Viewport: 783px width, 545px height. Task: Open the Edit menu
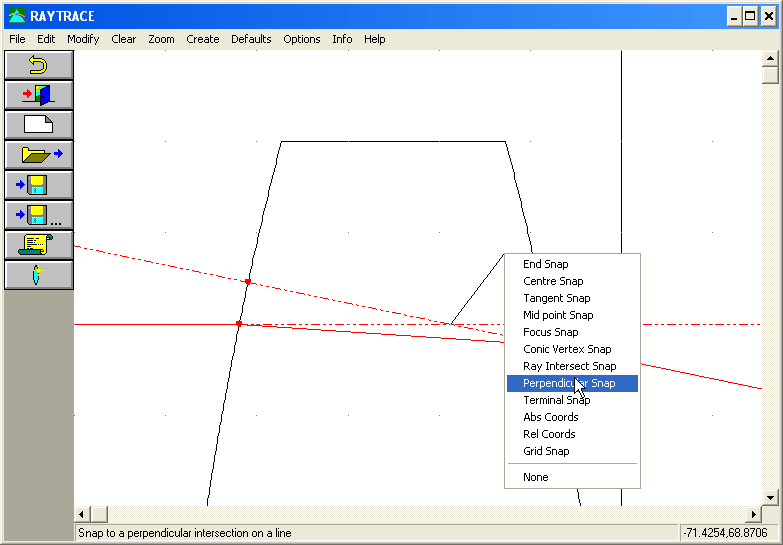(46, 39)
